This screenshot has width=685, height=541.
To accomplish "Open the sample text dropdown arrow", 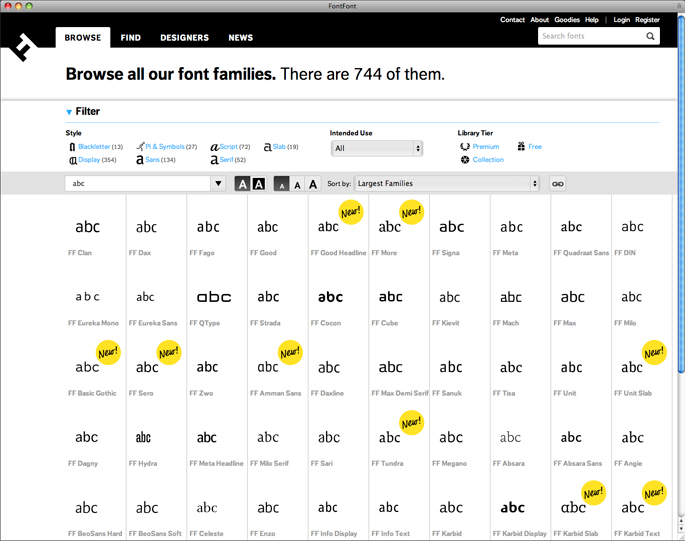I will tap(218, 184).
